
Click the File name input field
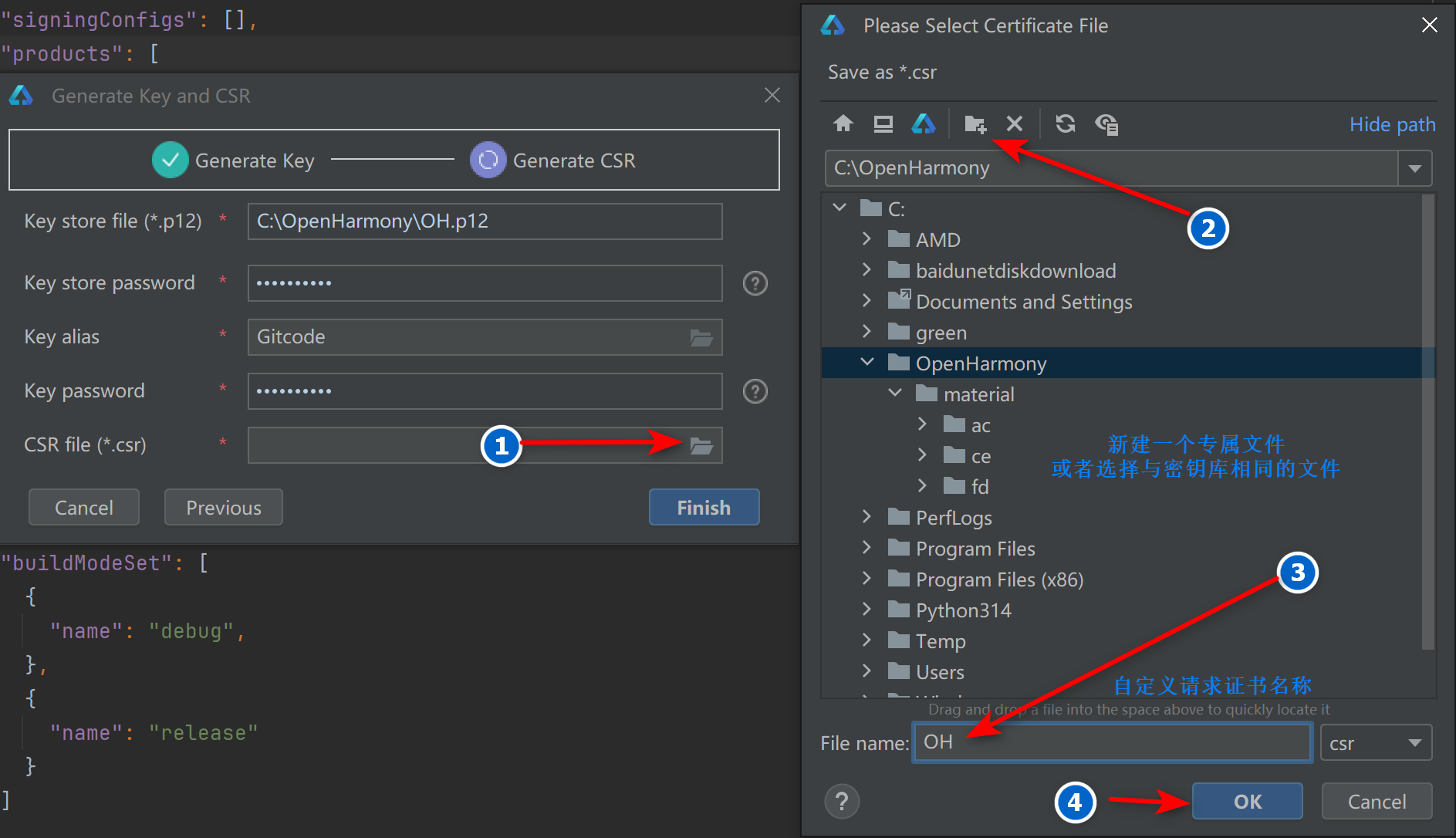pos(1112,742)
